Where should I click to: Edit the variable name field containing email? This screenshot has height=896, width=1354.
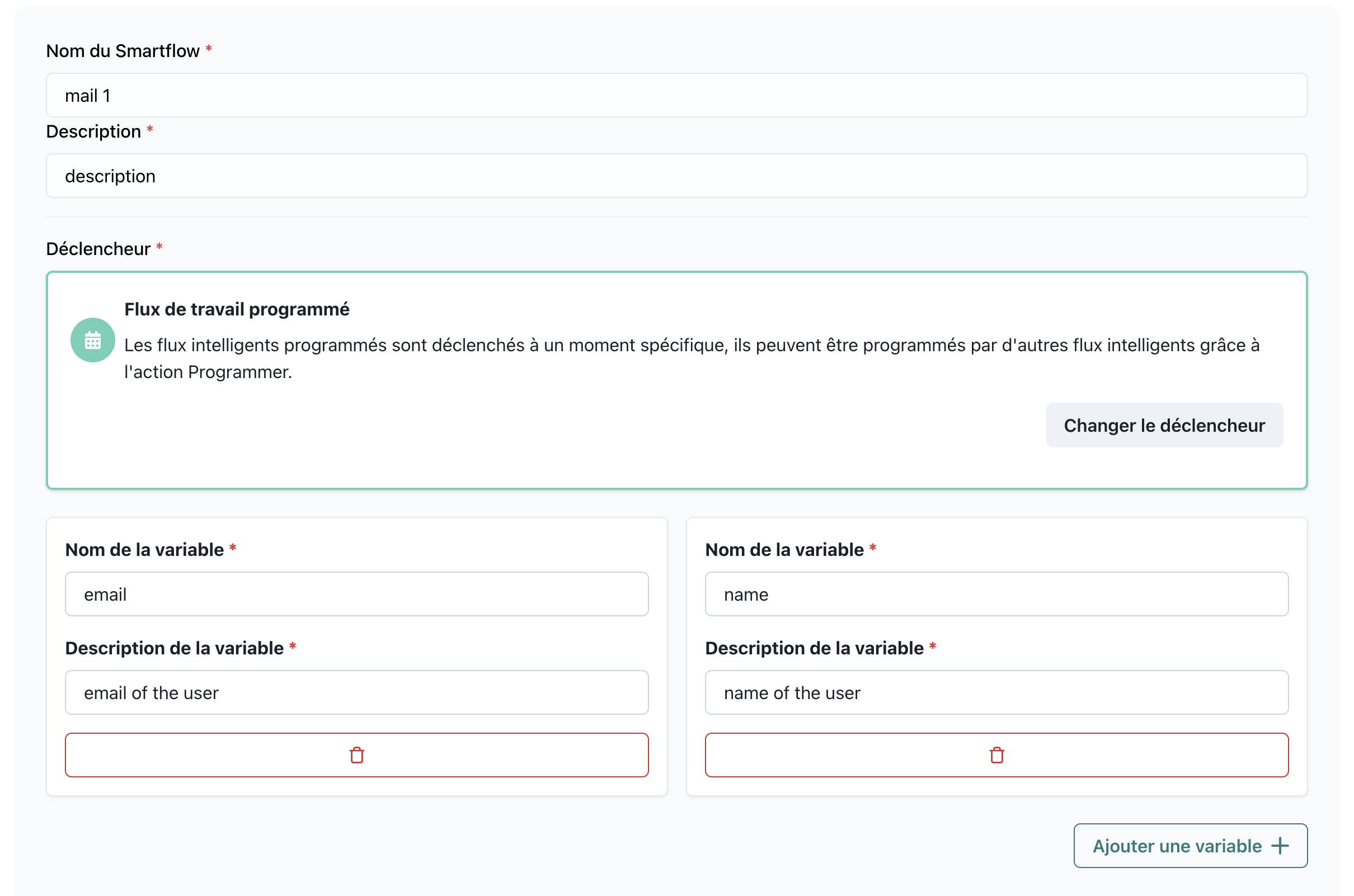tap(356, 595)
